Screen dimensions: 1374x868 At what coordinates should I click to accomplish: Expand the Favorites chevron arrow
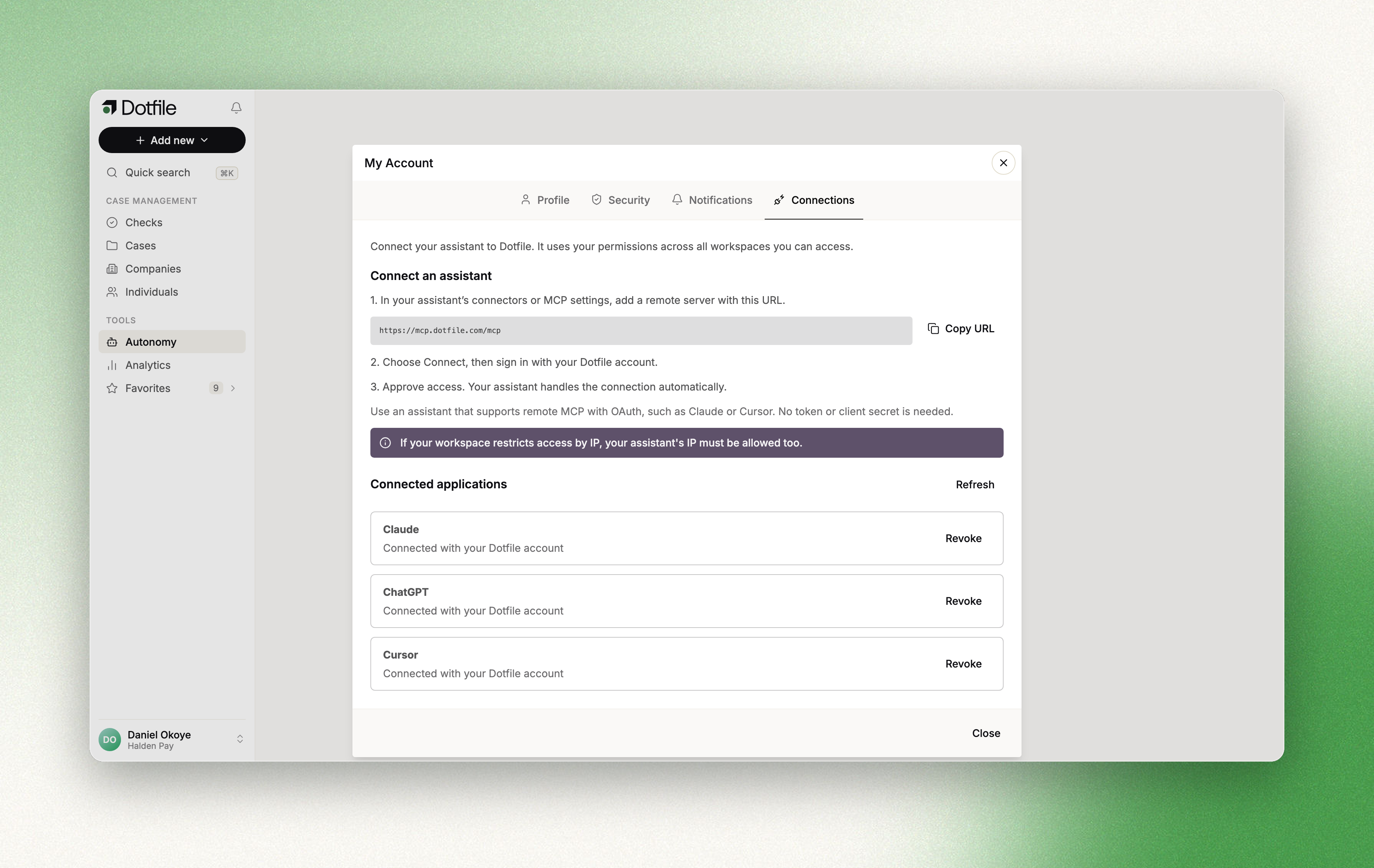[233, 388]
